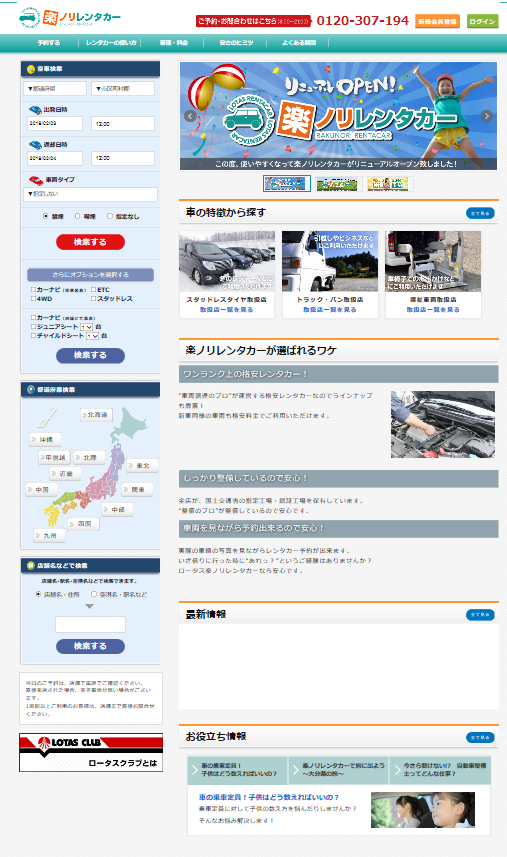Open the チャイルドシート quantity dropdown

click(92, 336)
